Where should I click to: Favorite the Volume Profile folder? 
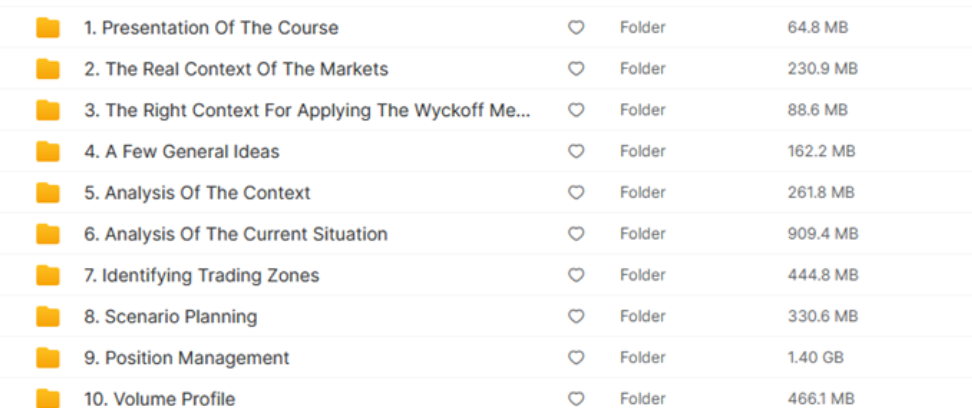(576, 399)
